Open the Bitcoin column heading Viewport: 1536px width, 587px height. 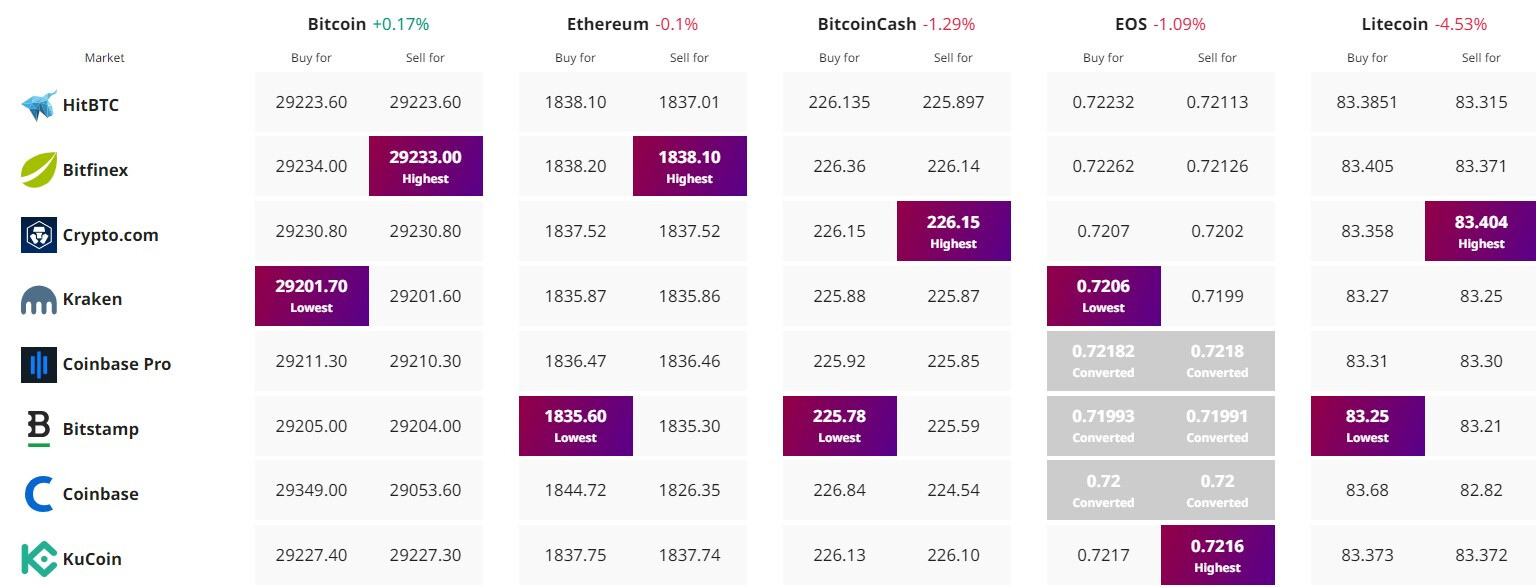[337, 24]
